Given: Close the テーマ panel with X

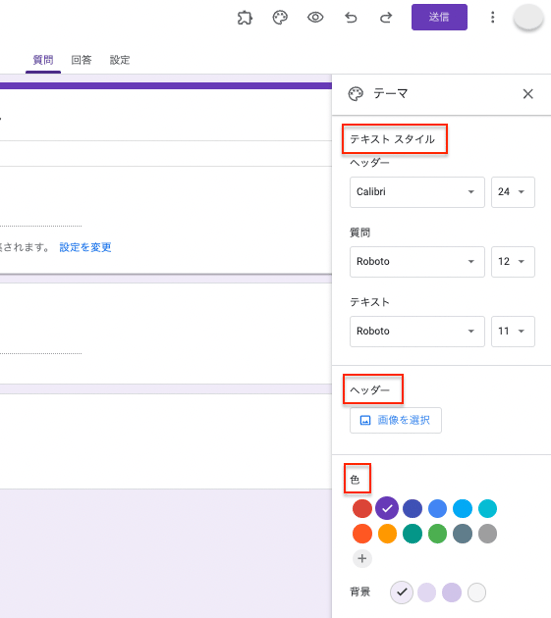Looking at the screenshot, I should pyautogui.click(x=528, y=94).
